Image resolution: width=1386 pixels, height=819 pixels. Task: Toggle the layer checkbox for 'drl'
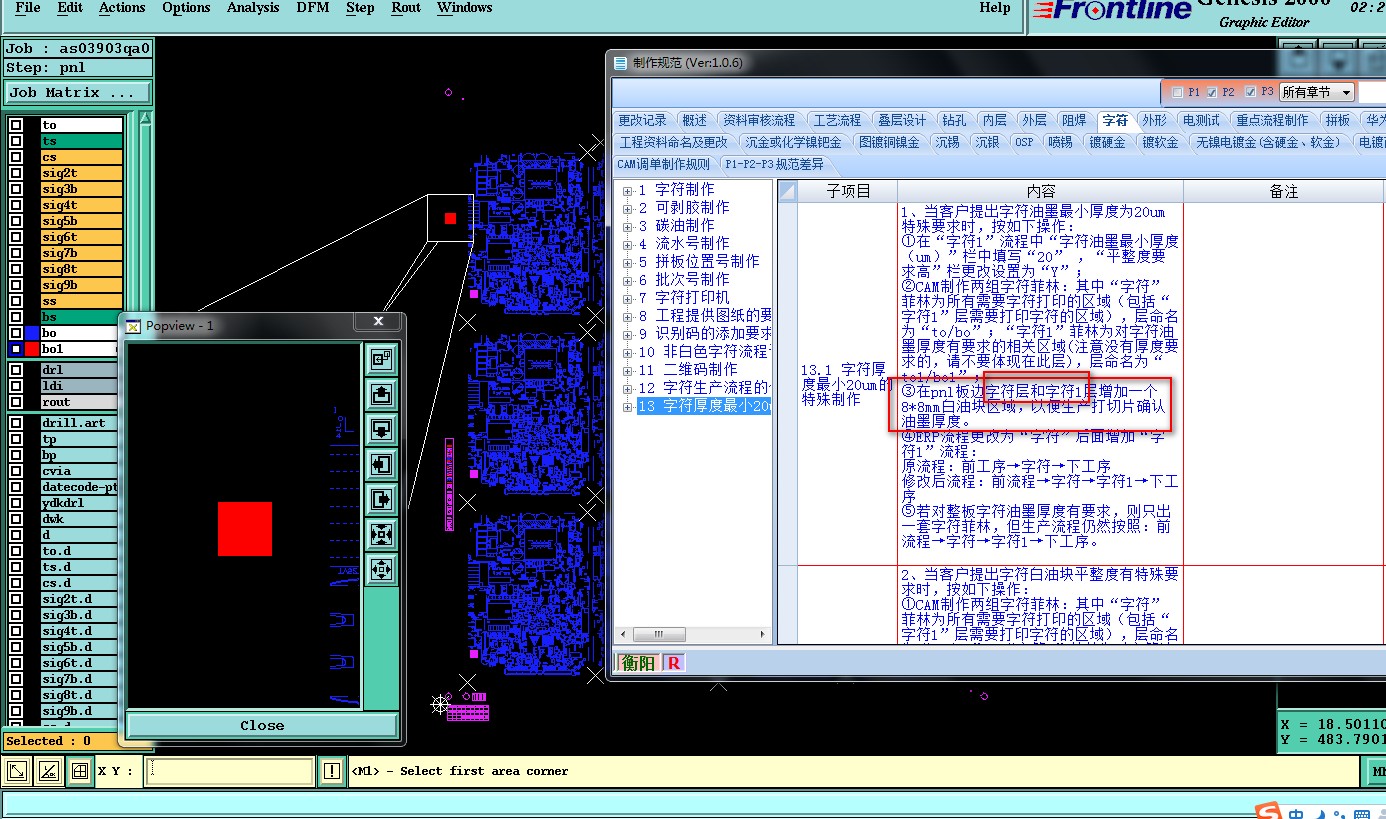click(16, 370)
